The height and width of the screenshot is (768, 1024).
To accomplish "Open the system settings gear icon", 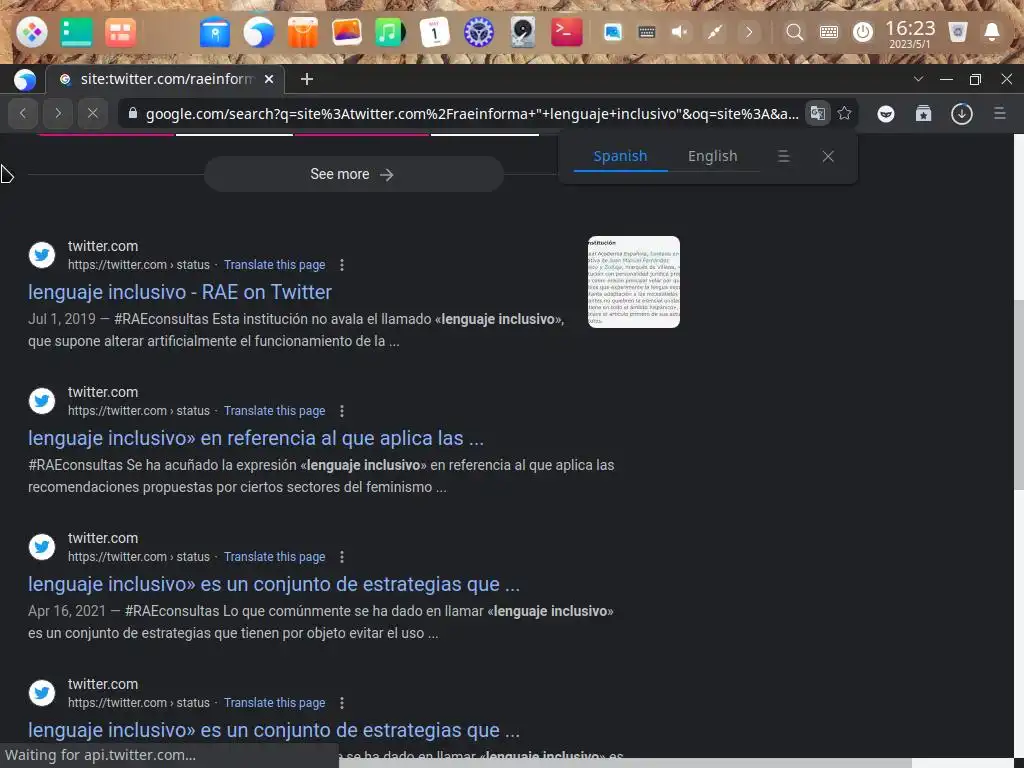I will coord(478,32).
